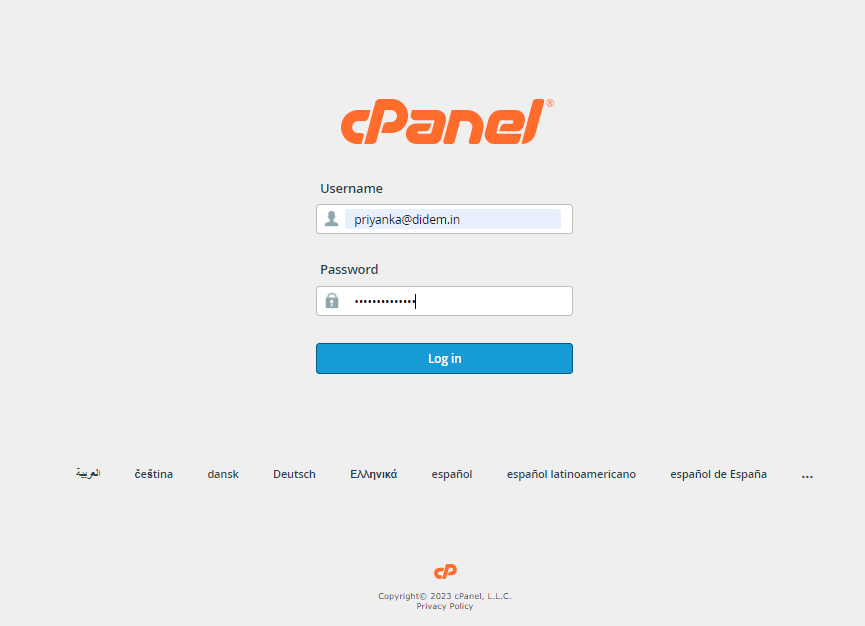The width and height of the screenshot is (865, 626).
Task: Choose español de España locale
Action: (x=718, y=474)
